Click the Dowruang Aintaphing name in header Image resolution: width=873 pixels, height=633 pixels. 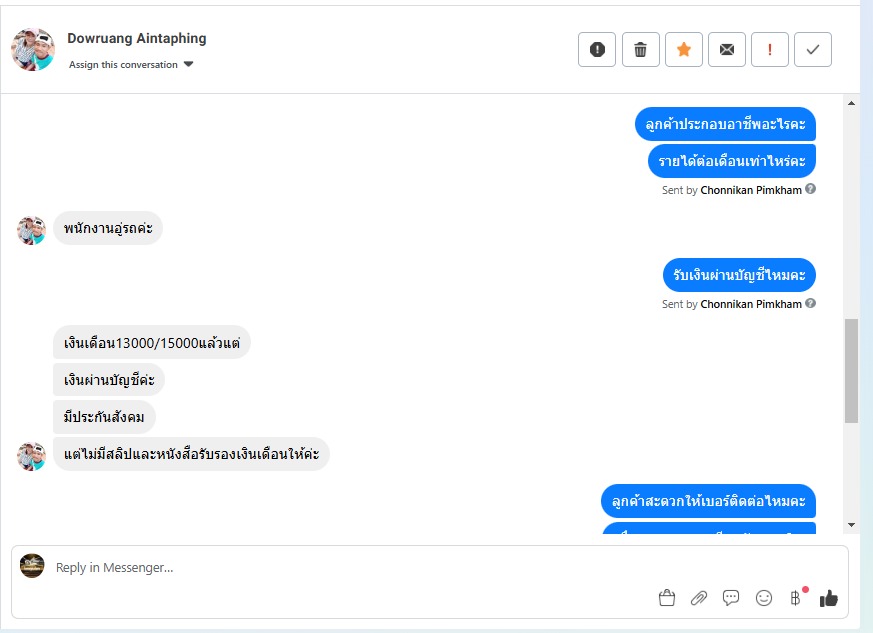click(137, 39)
